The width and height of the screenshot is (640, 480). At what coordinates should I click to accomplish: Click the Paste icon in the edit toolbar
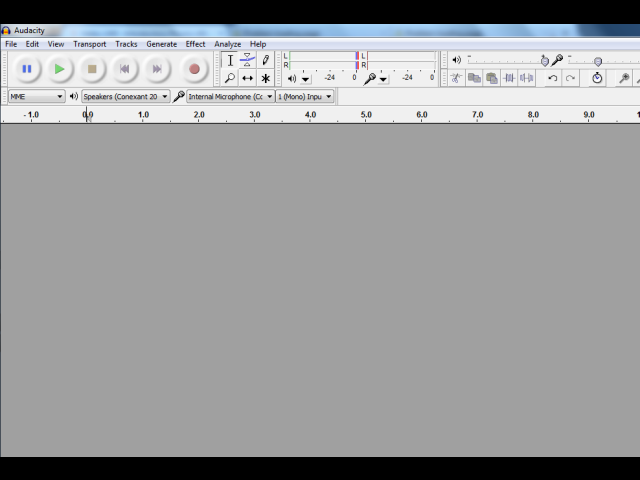[x=492, y=78]
